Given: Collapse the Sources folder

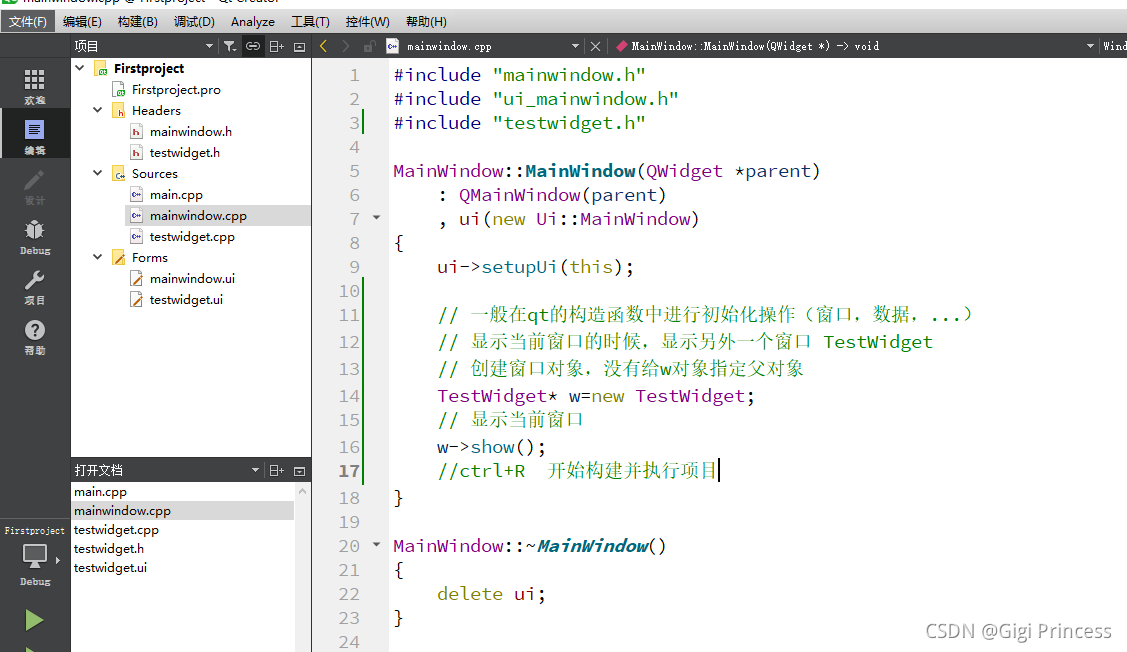Looking at the screenshot, I should point(98,173).
